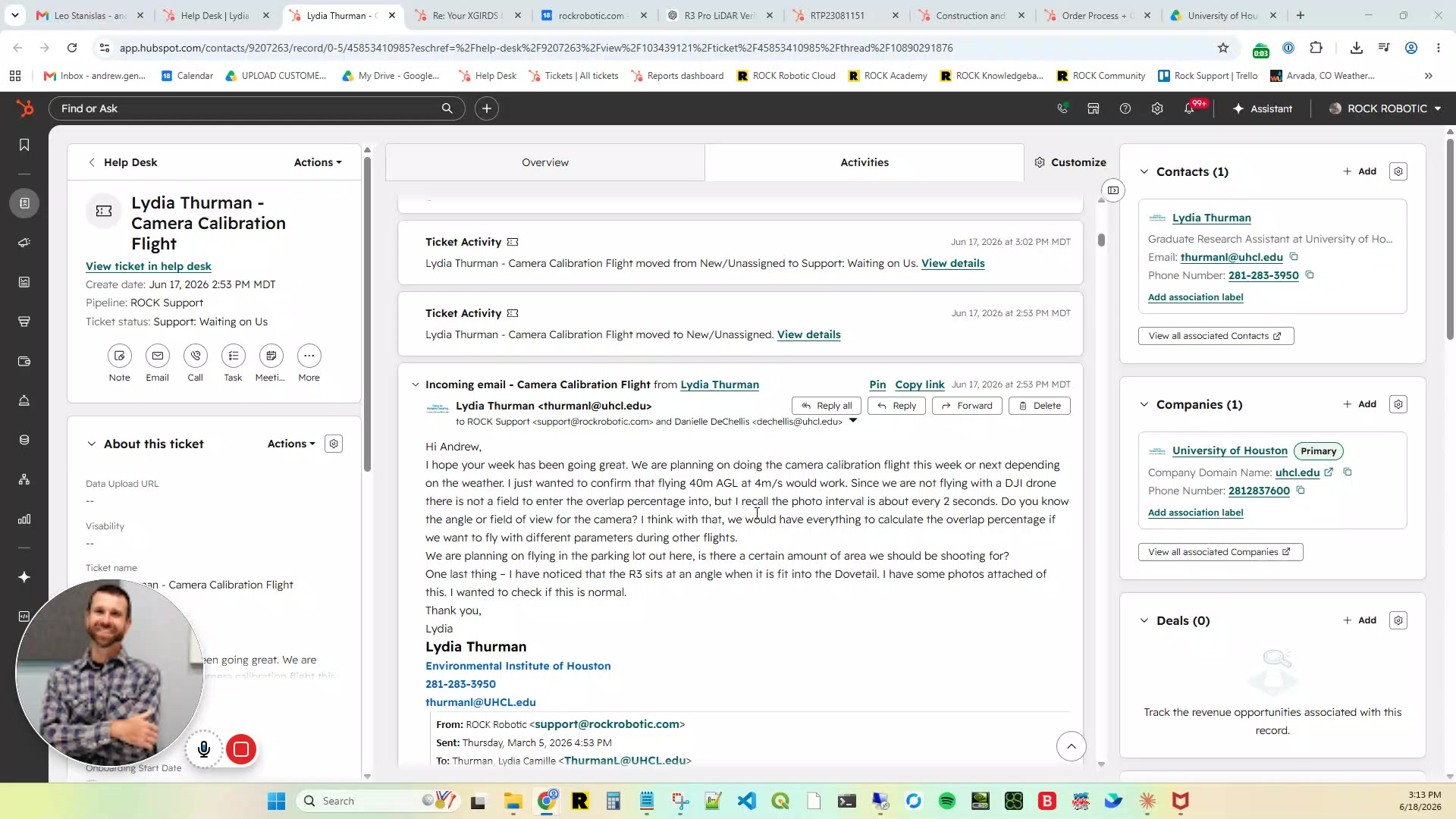Image resolution: width=1456 pixels, height=819 pixels.
Task: Click the HubSpot sprocket logo
Action: click(25, 108)
